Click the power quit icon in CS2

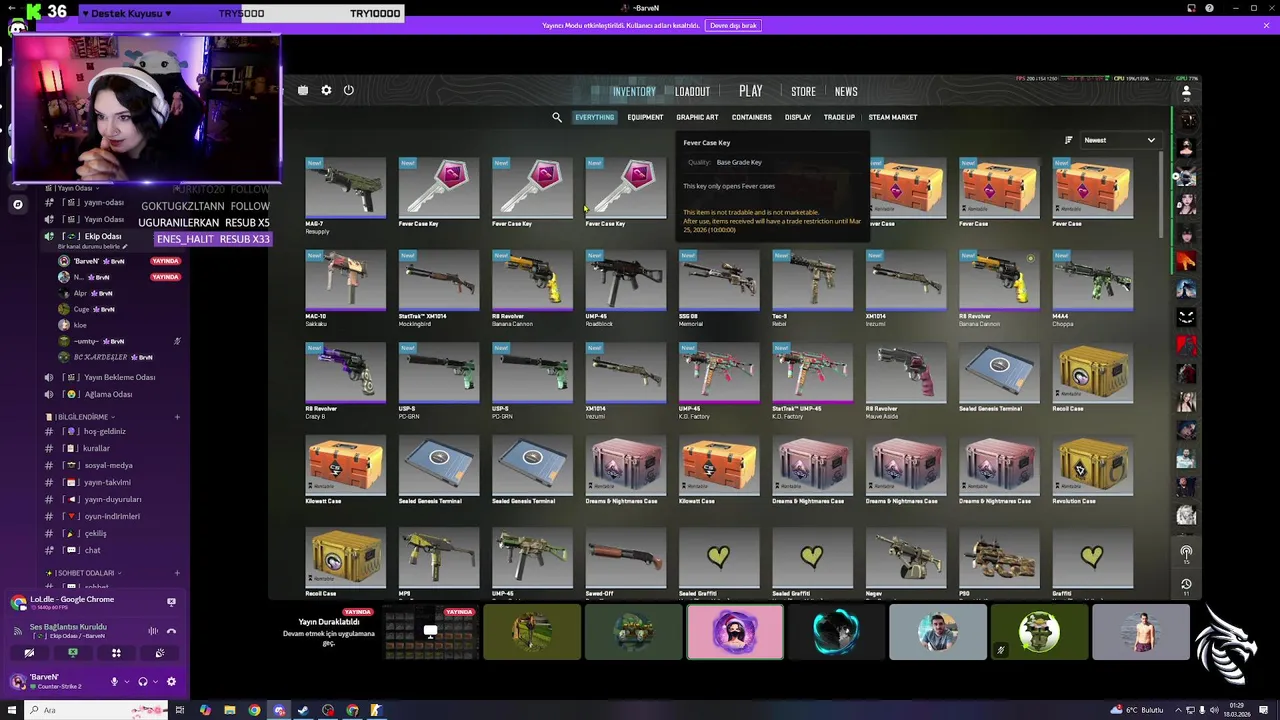tap(348, 90)
